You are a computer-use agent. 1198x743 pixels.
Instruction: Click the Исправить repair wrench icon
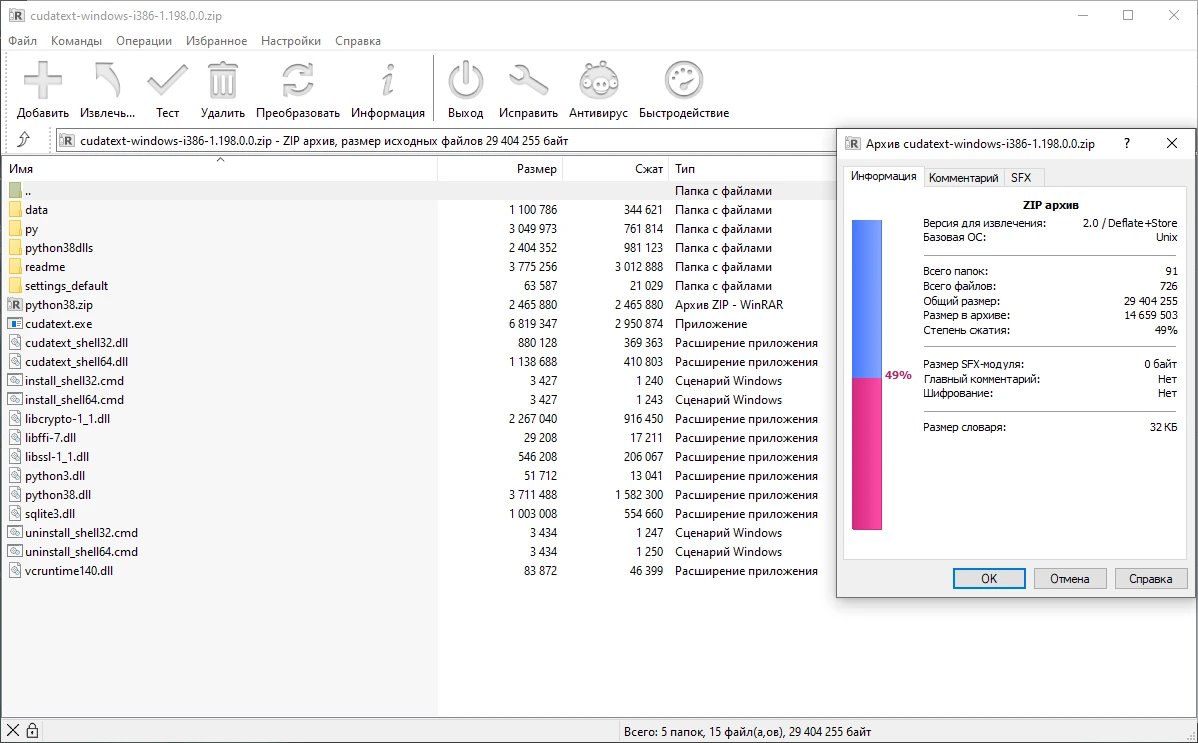(528, 80)
